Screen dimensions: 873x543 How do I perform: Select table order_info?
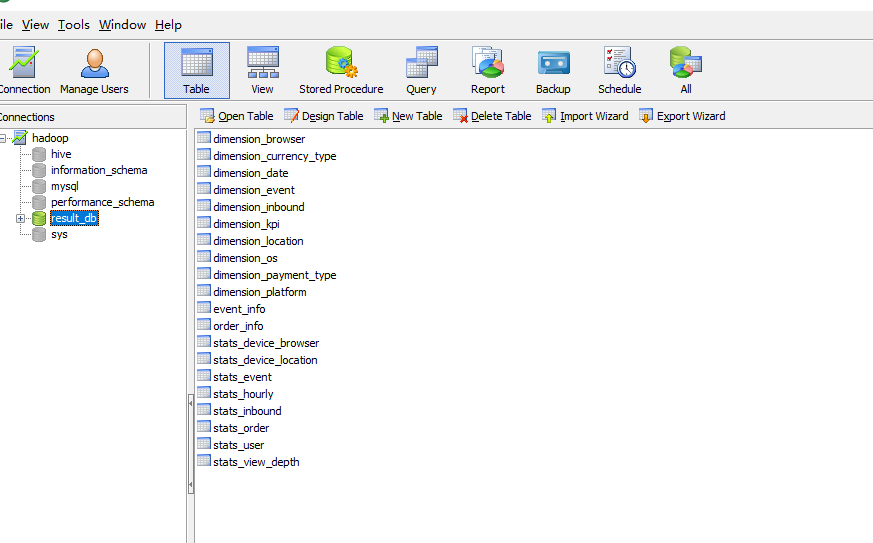(238, 326)
